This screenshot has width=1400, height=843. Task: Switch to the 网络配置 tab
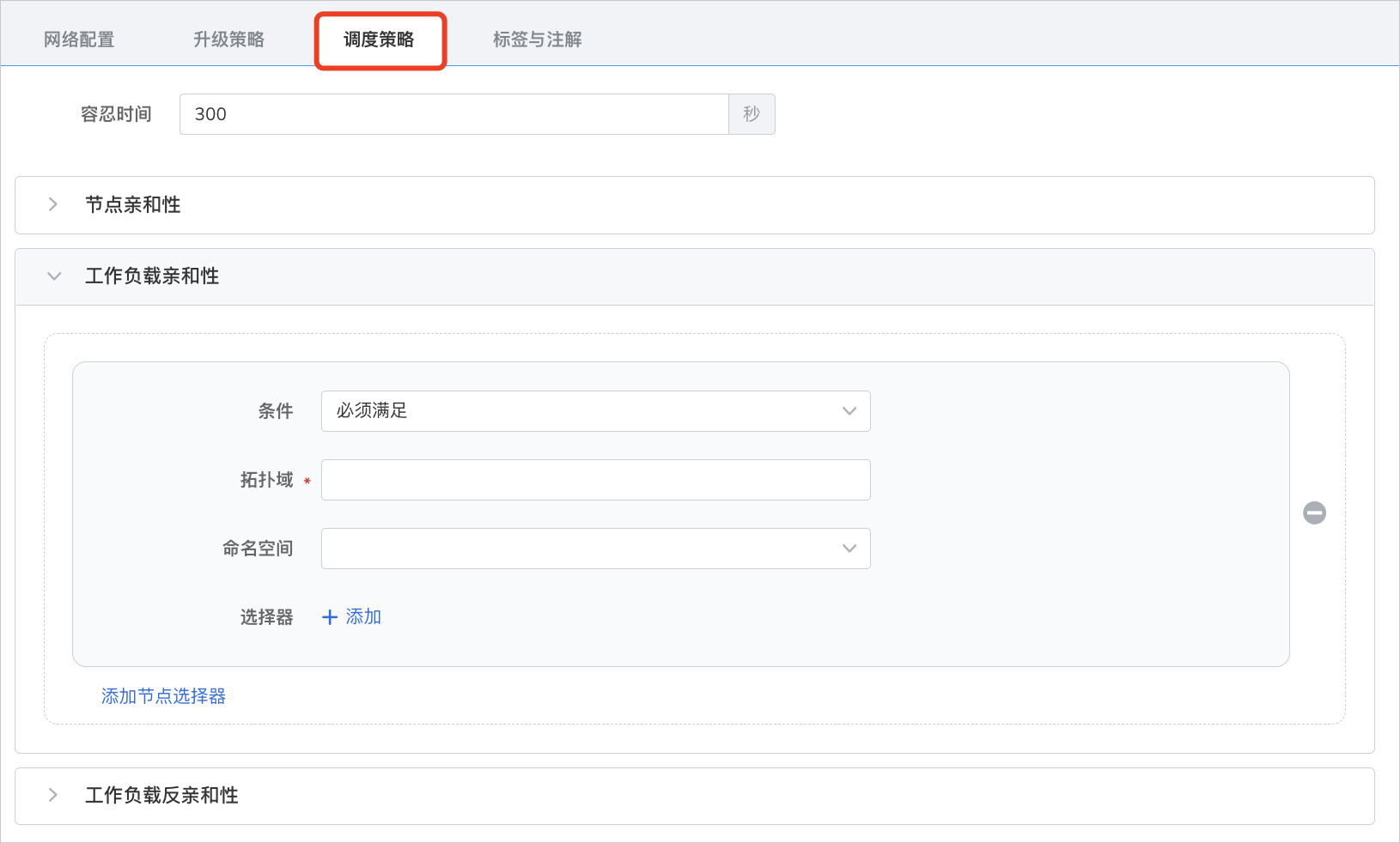pyautogui.click(x=79, y=39)
